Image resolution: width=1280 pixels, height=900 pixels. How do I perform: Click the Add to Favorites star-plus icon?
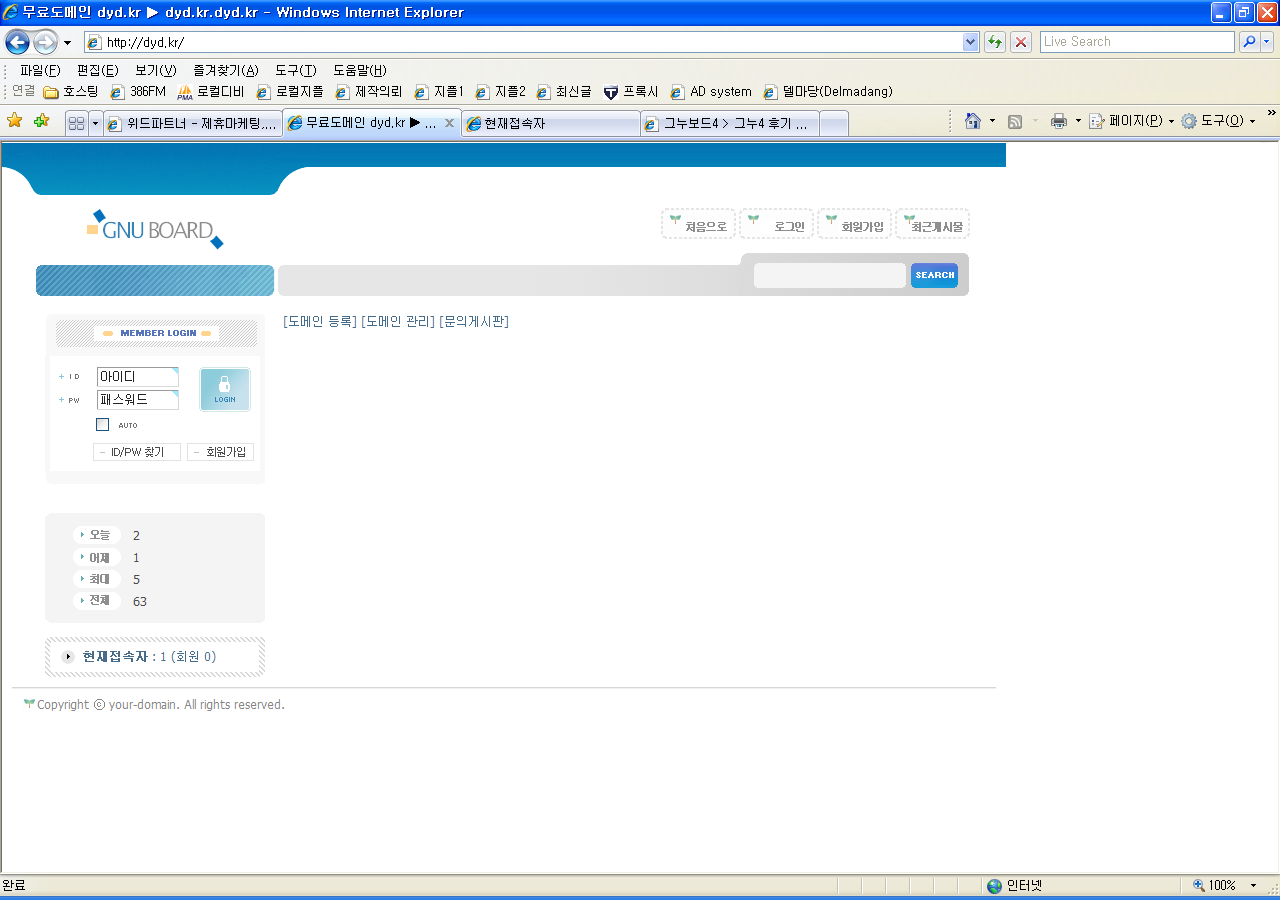pyautogui.click(x=41, y=121)
